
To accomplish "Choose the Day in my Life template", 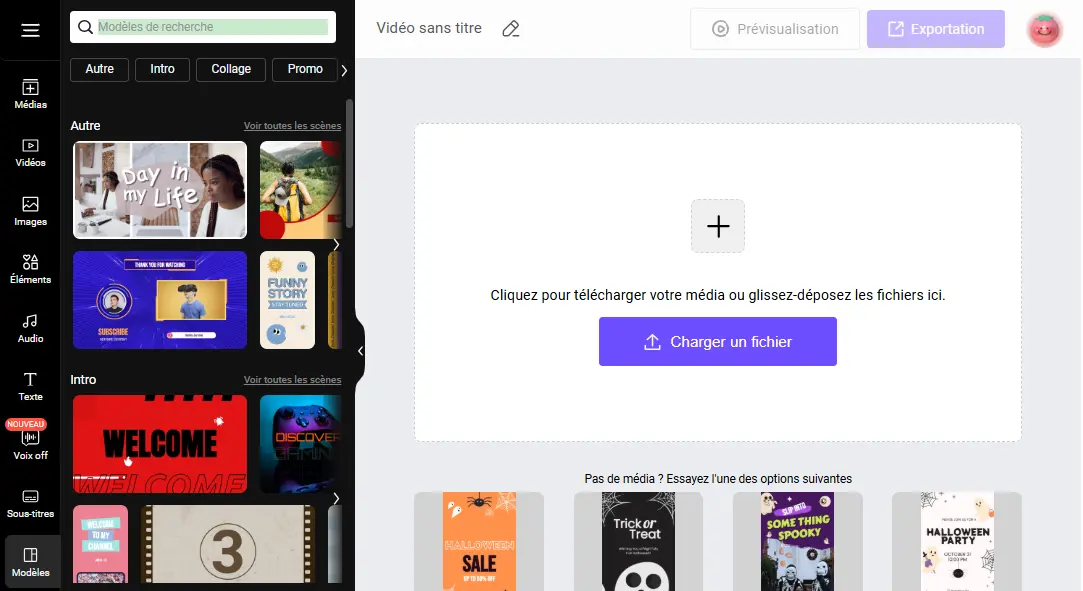I will (160, 190).
